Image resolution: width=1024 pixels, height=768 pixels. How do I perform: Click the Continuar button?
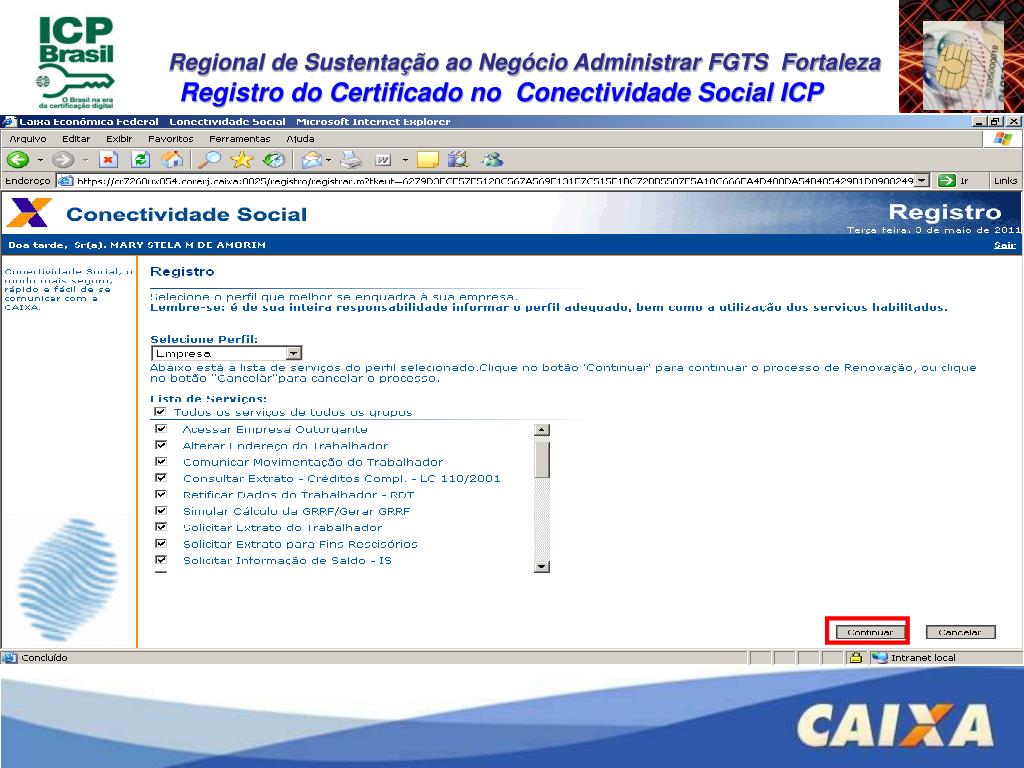(x=869, y=632)
